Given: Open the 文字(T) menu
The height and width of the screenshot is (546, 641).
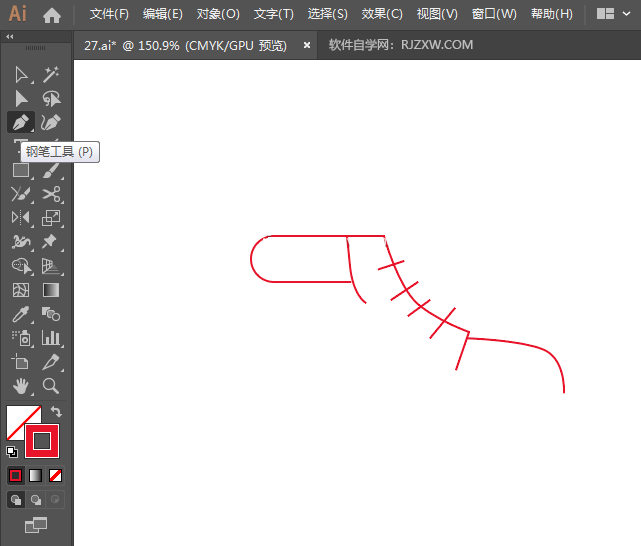Looking at the screenshot, I should tap(273, 14).
